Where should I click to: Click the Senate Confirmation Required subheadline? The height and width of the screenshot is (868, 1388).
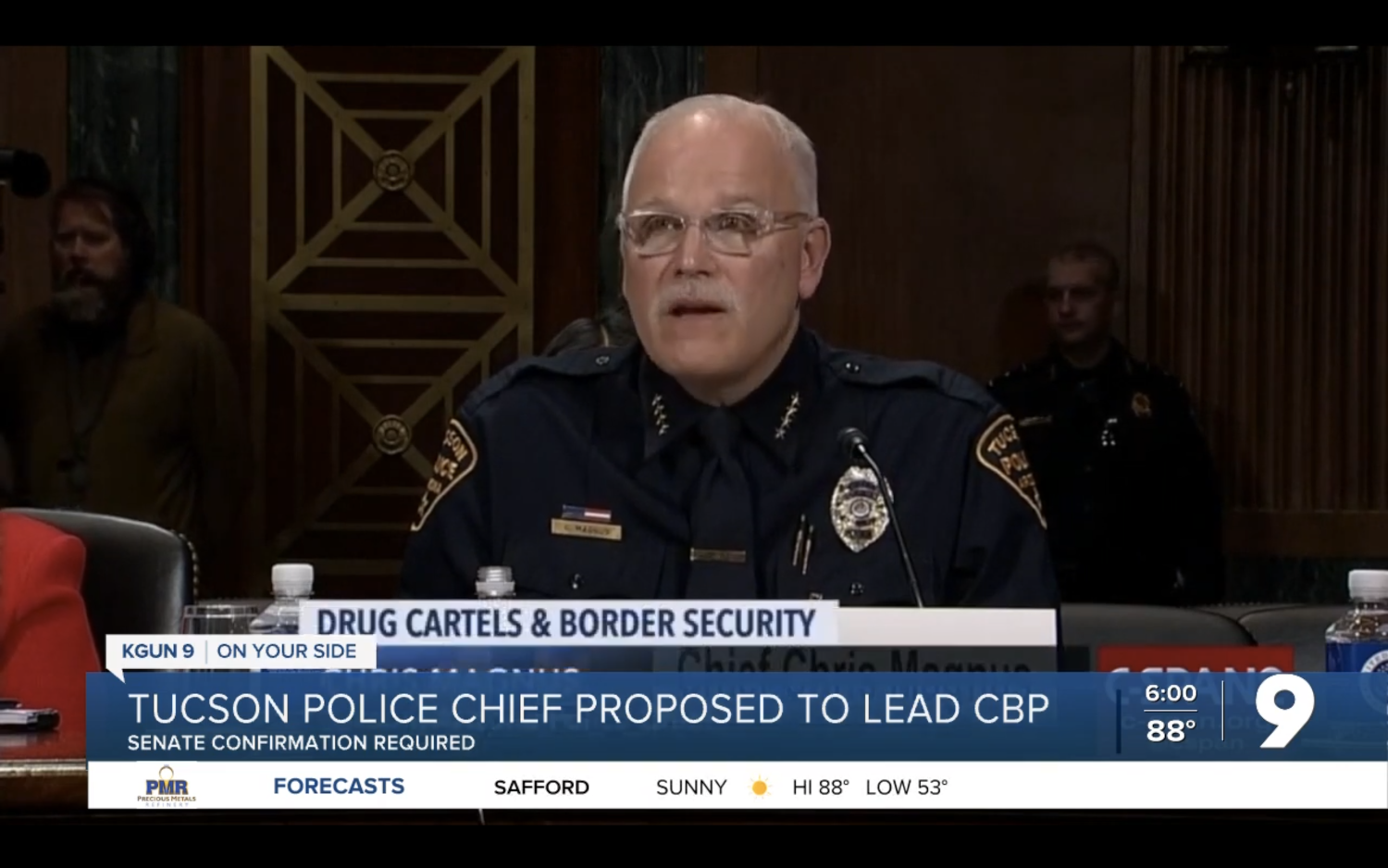[301, 743]
